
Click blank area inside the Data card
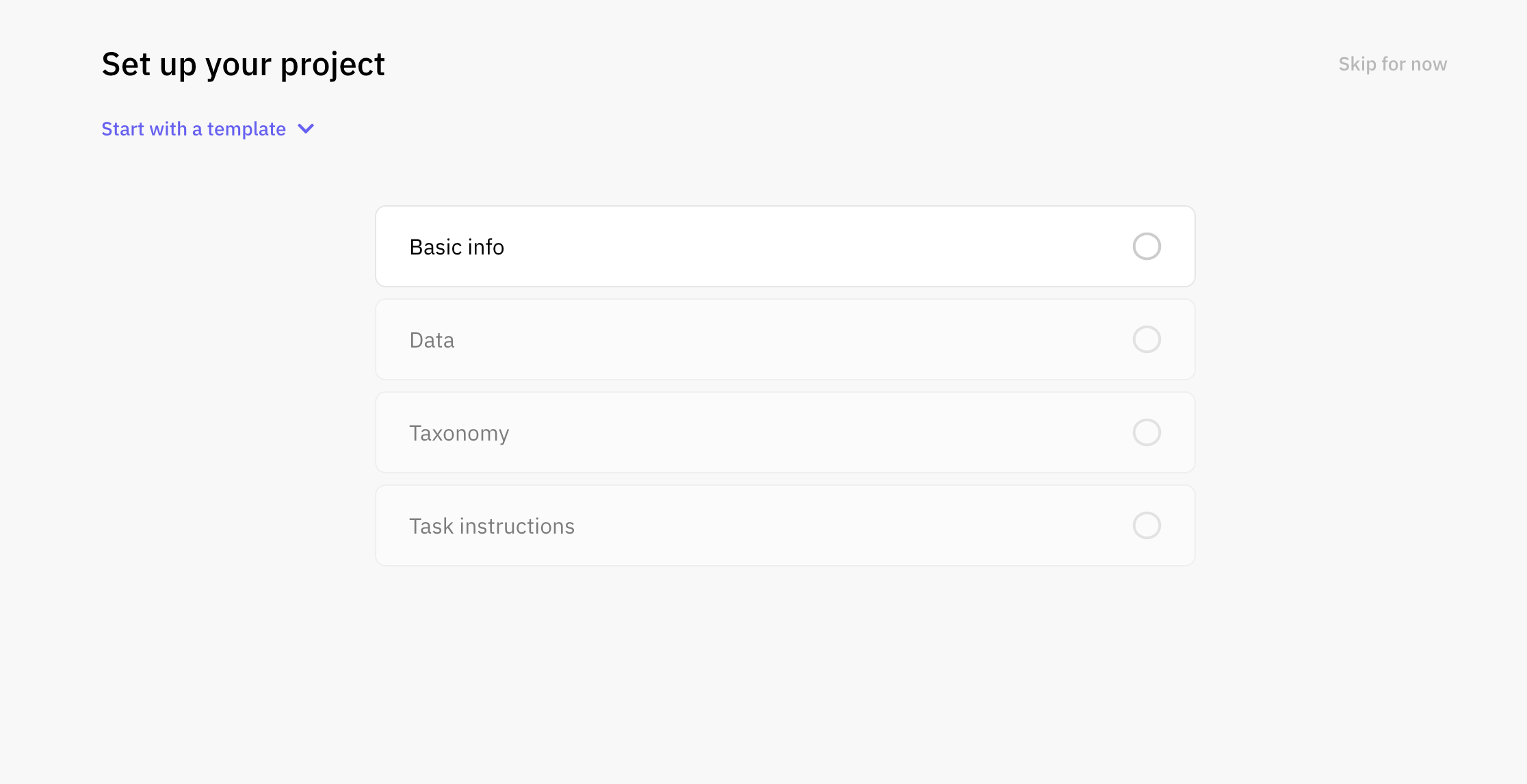787,339
